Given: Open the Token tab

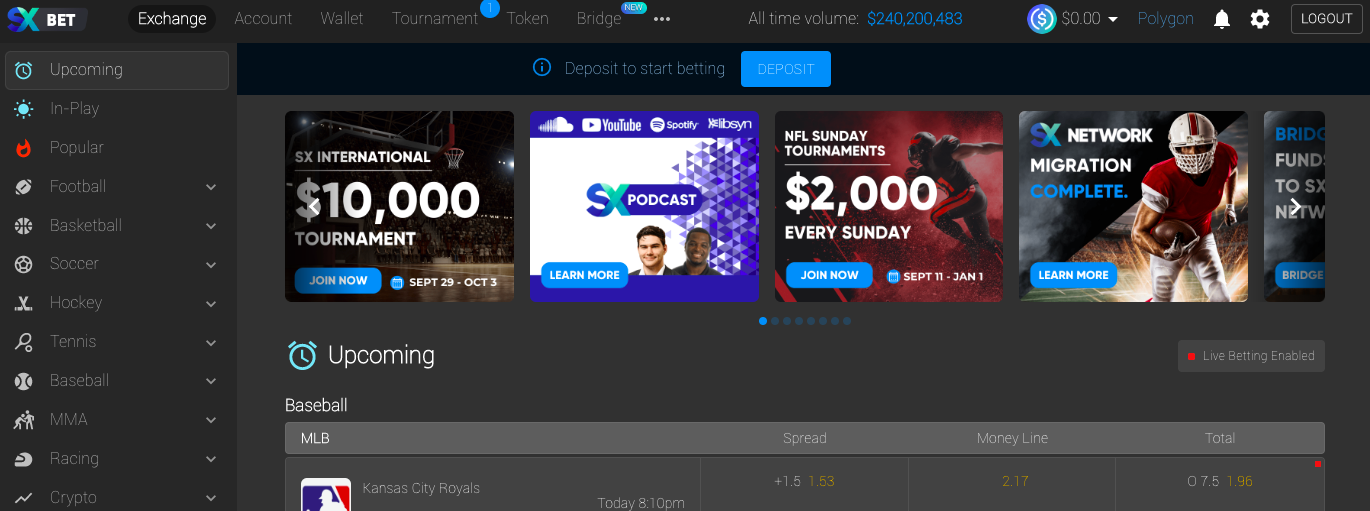Looking at the screenshot, I should point(527,19).
